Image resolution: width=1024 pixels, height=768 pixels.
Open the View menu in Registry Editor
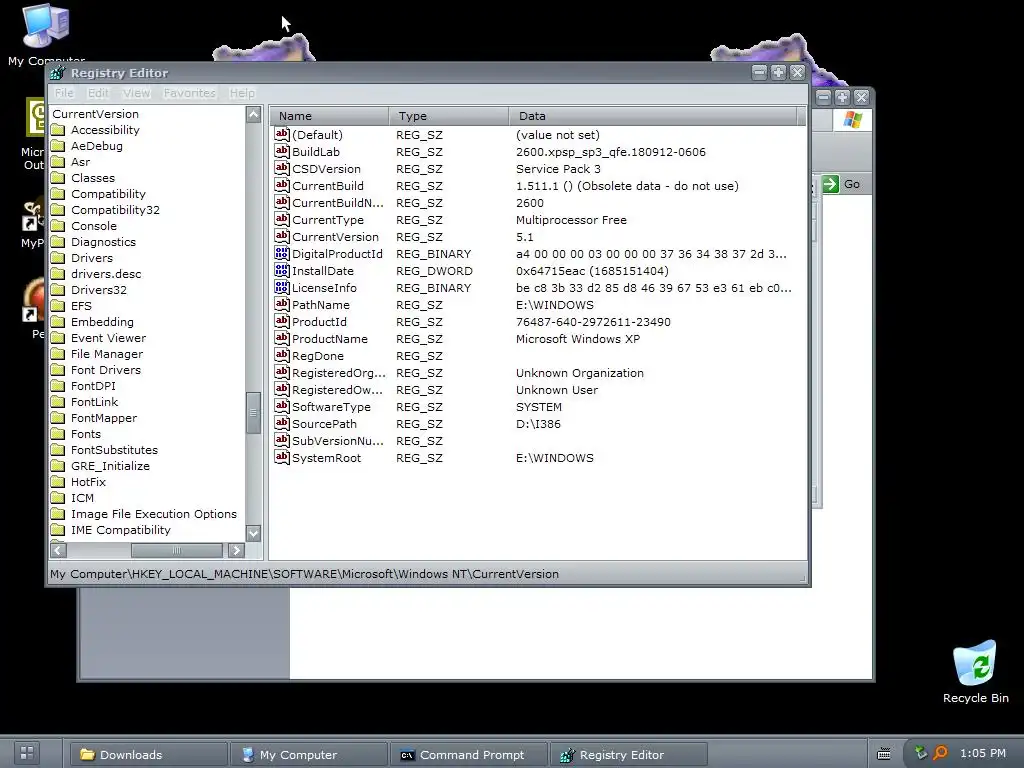(136, 93)
